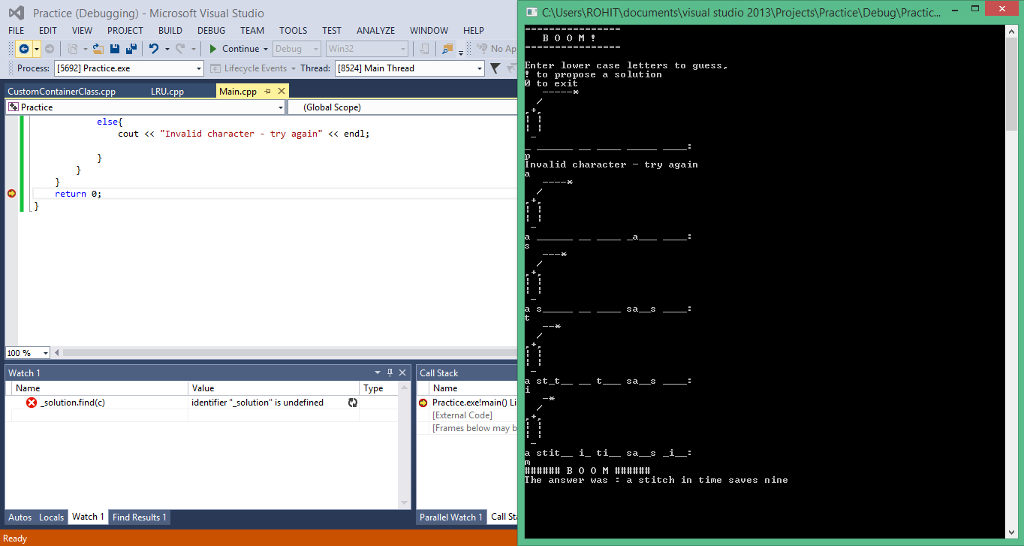This screenshot has height=546, width=1024.
Task: Click the current frame arrow in Call Stack
Action: coord(423,402)
